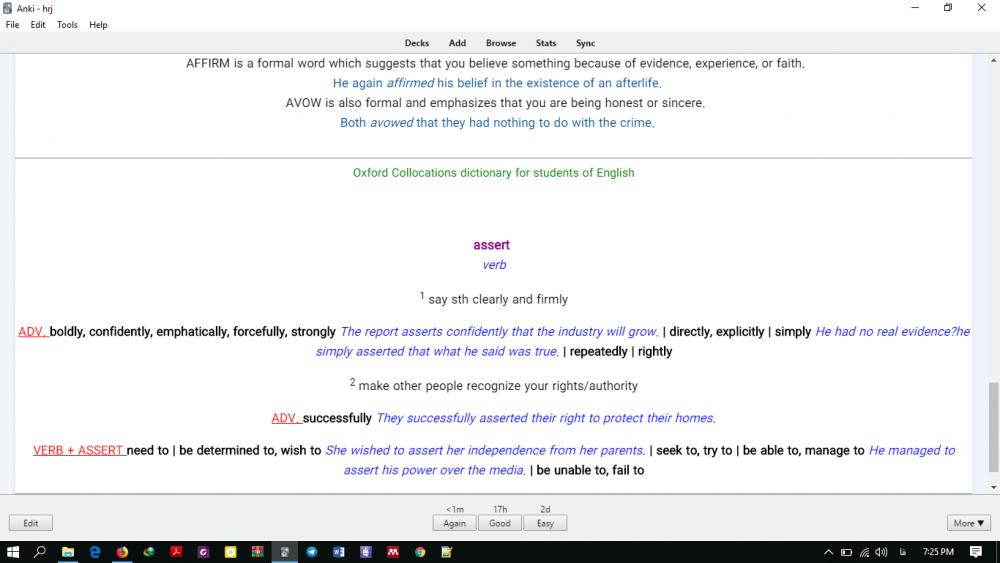Screen dimensions: 1000x563
Task: Switch to the Browse view
Action: (501, 43)
